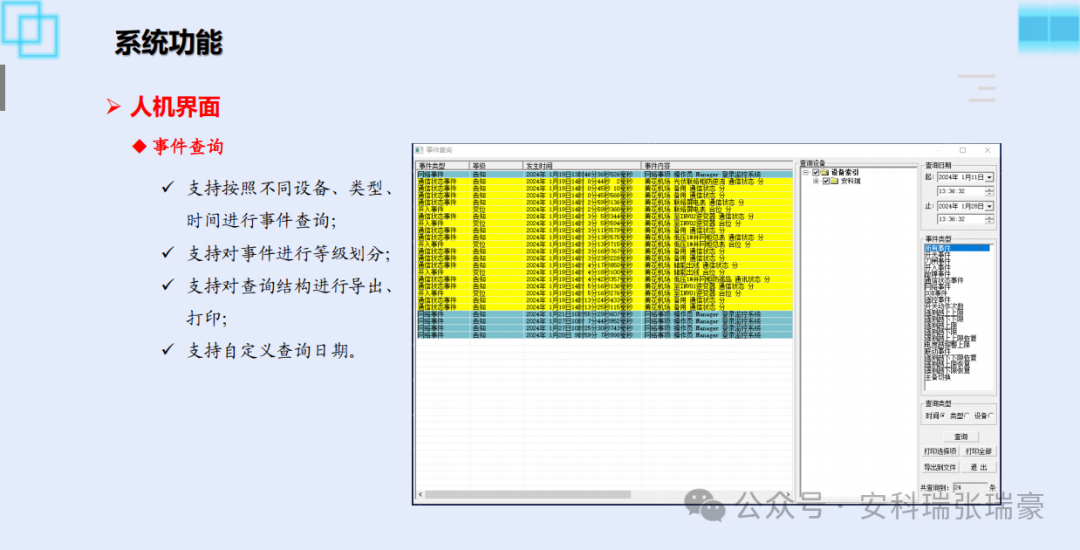Select the 设备索引 tree label

845,172
